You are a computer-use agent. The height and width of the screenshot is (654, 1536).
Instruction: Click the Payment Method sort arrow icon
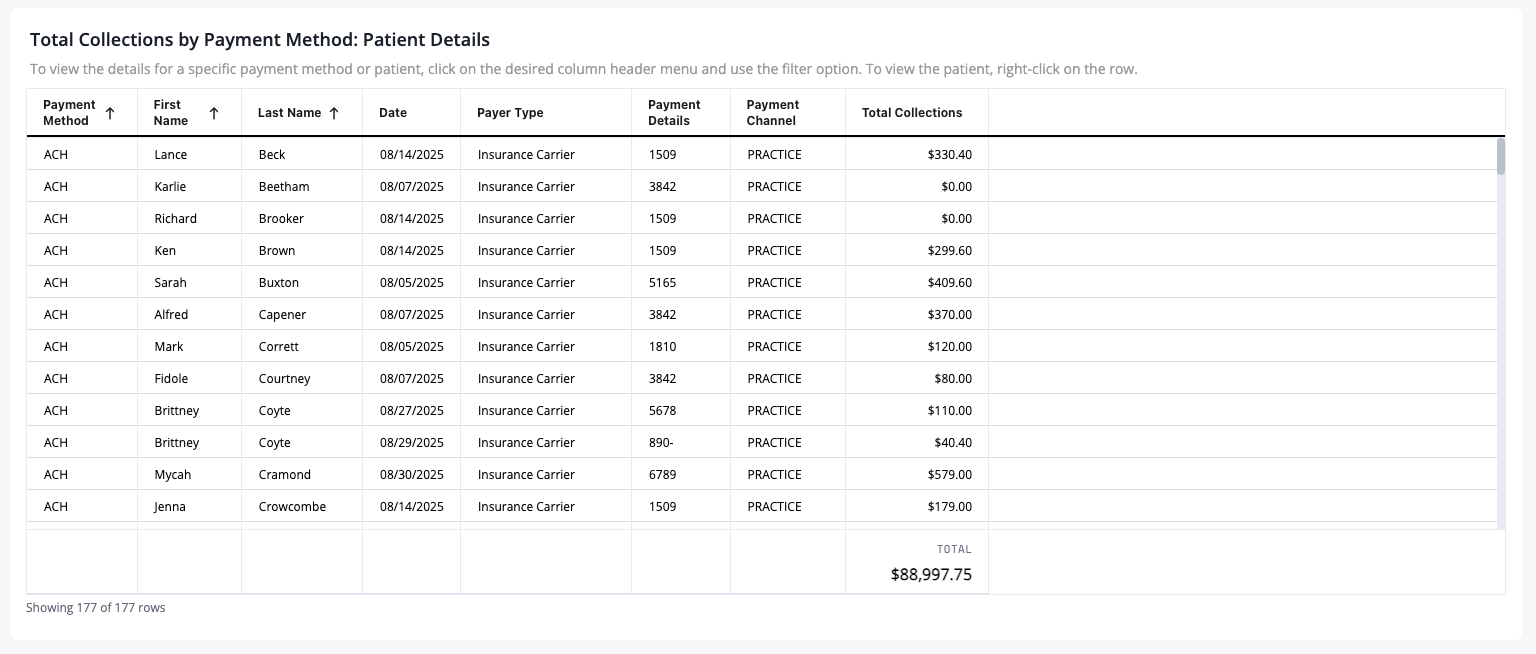110,113
